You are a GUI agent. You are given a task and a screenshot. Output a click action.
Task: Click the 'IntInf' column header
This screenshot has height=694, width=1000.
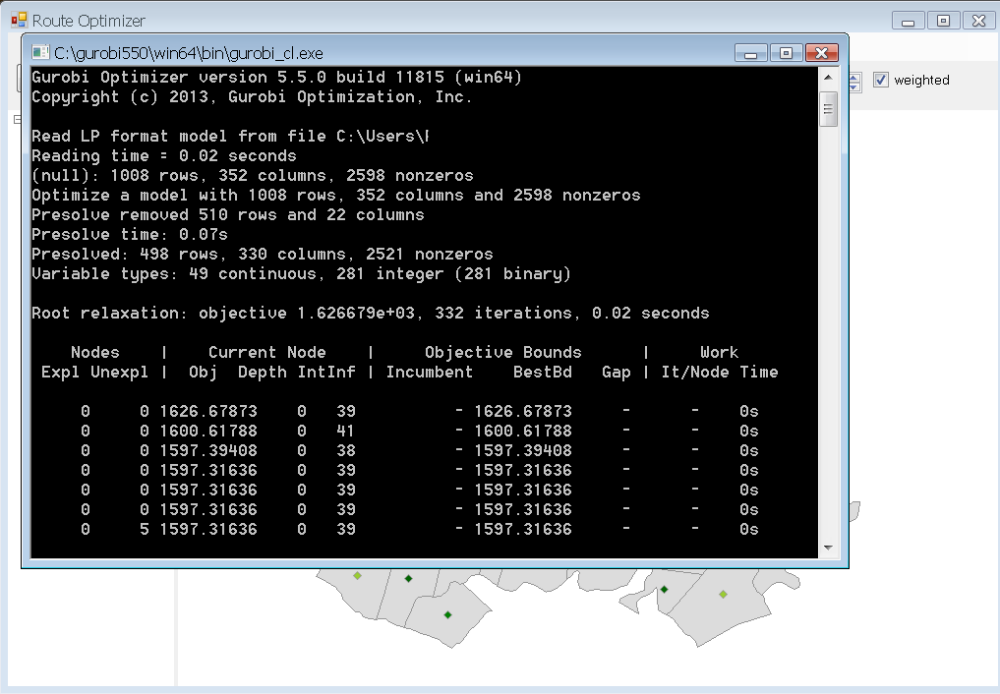click(x=327, y=373)
